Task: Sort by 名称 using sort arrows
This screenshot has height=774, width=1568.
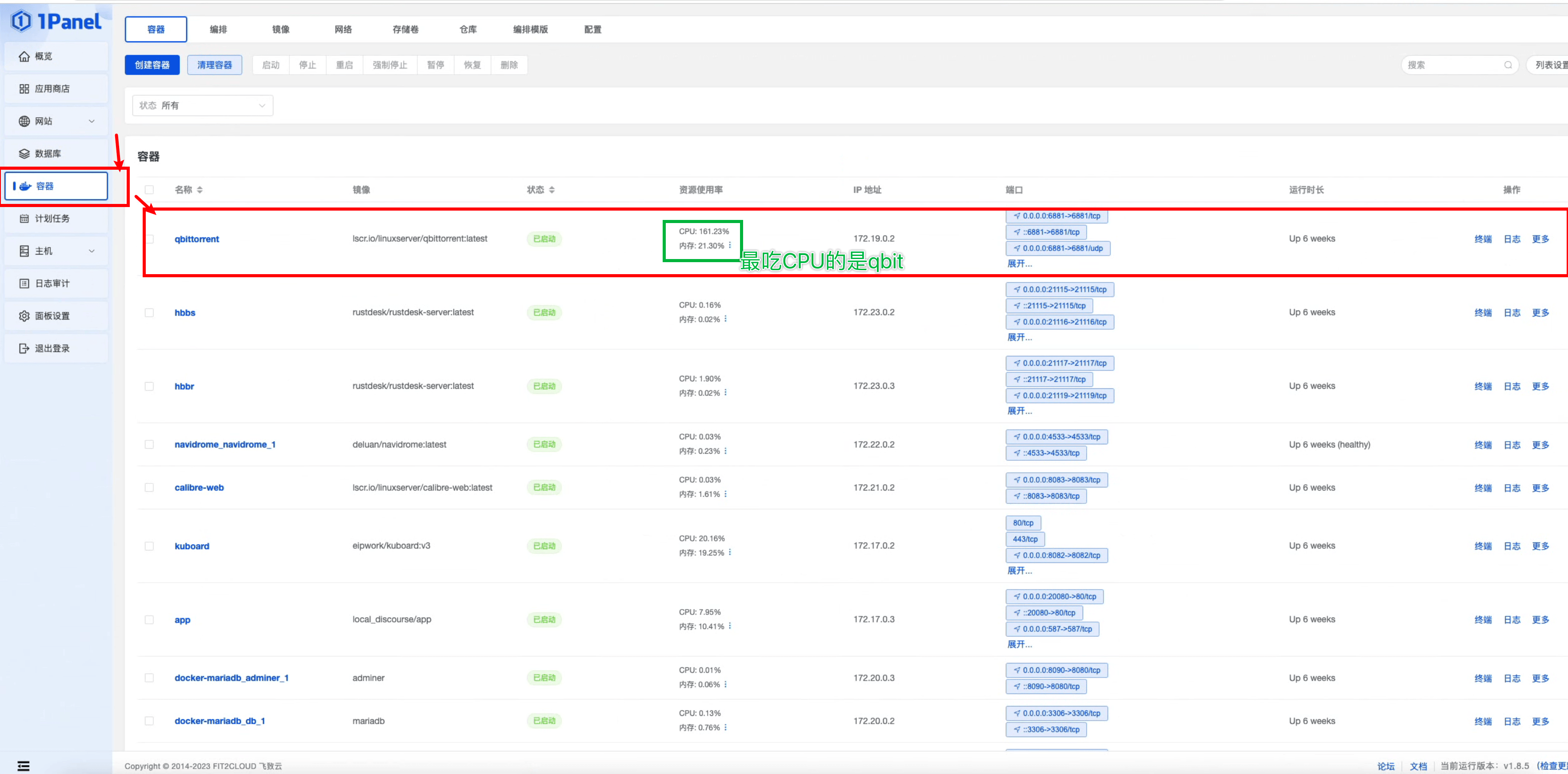Action: [x=200, y=190]
